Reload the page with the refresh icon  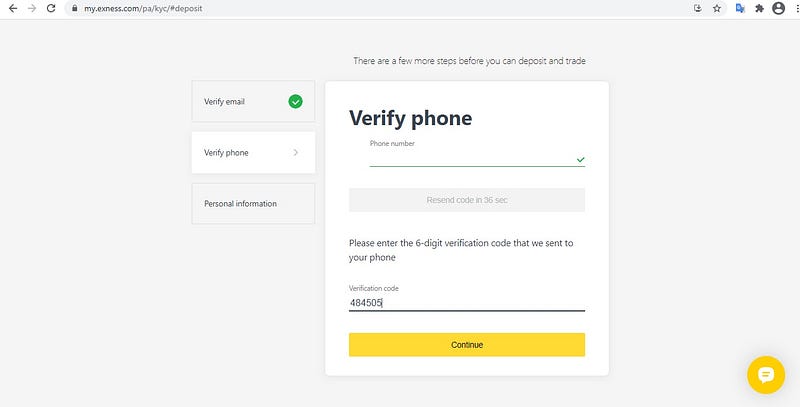pos(51,8)
